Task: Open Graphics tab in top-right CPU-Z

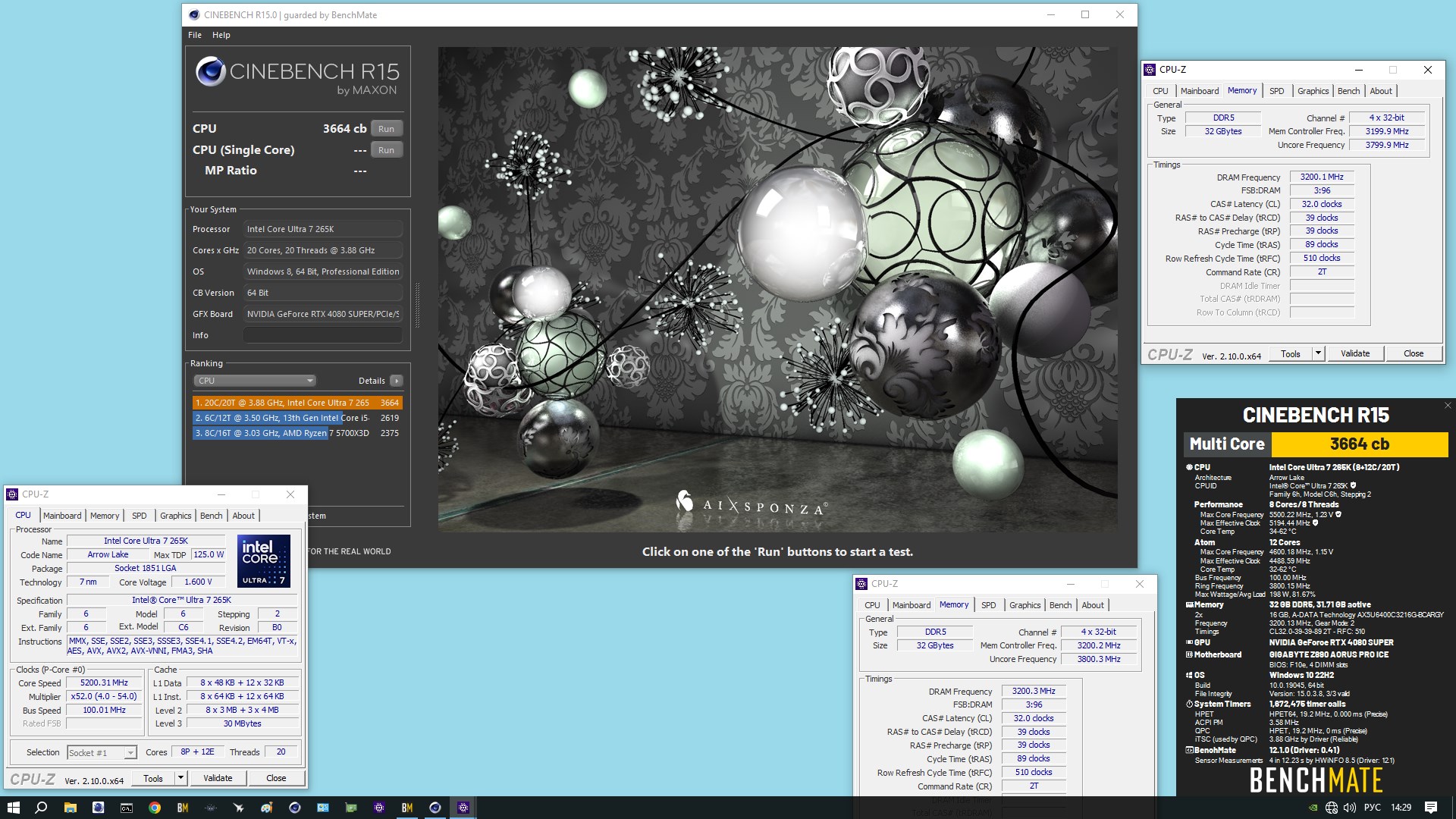Action: tap(1313, 91)
